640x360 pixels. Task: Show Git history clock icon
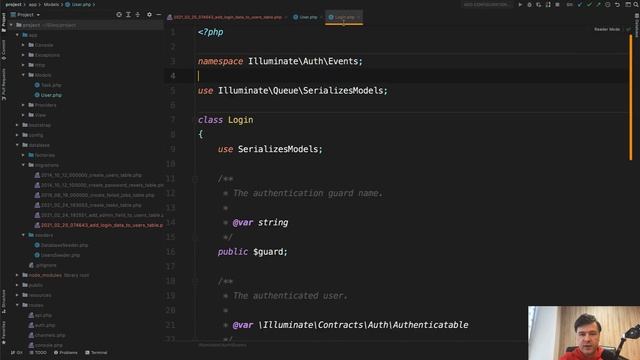(x=608, y=4)
